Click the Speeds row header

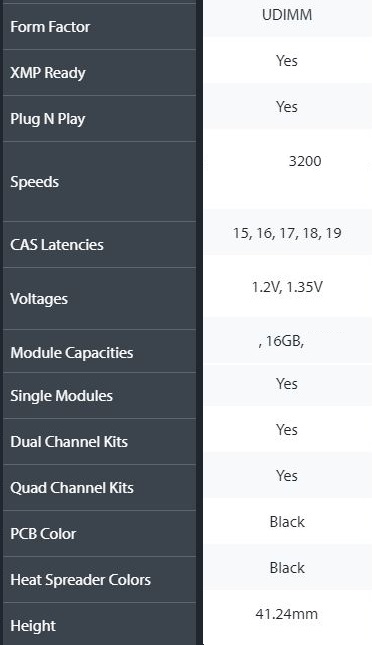coord(35,182)
